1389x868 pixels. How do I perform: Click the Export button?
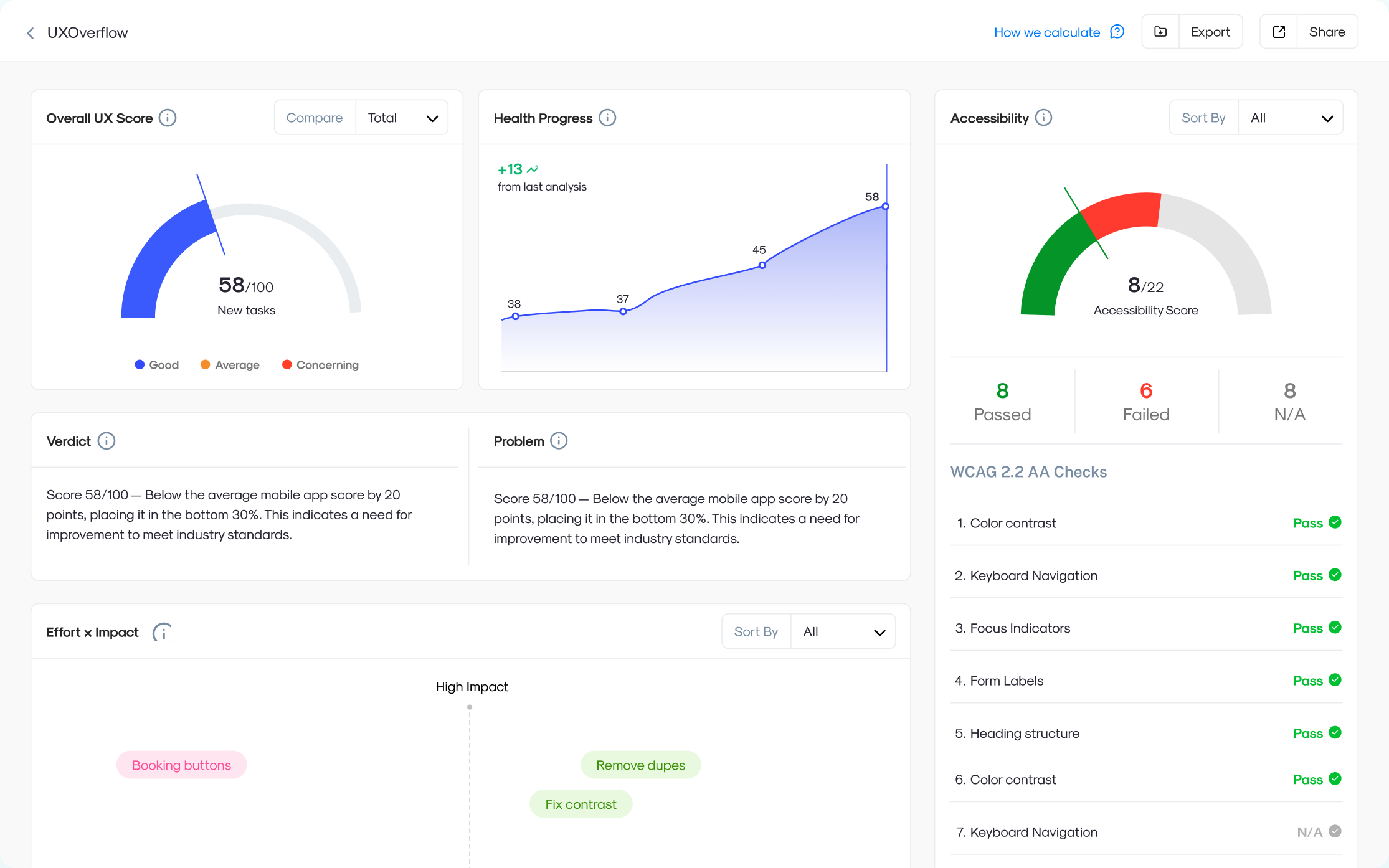pos(1192,32)
